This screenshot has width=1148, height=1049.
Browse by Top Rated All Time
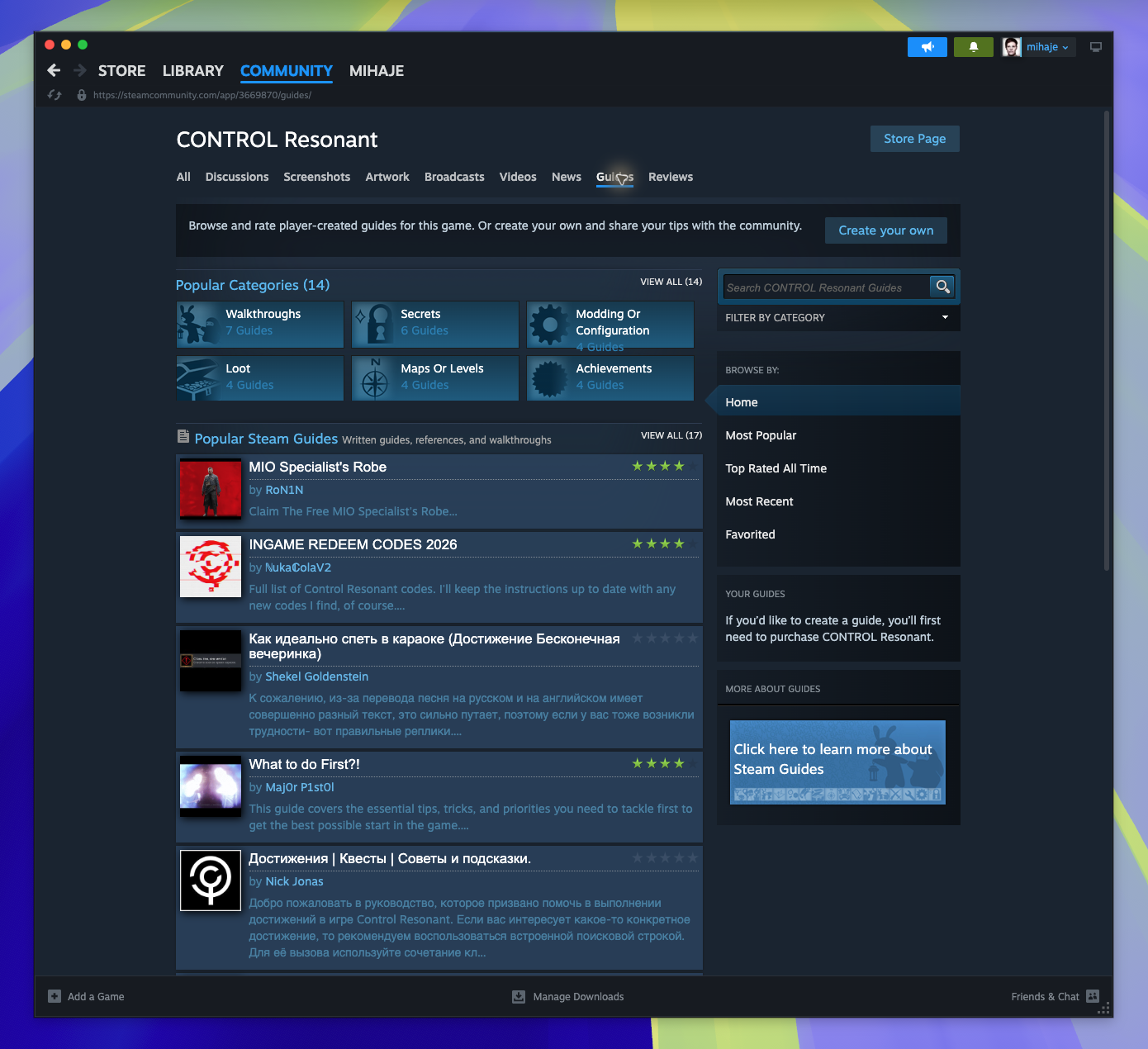coord(838,468)
